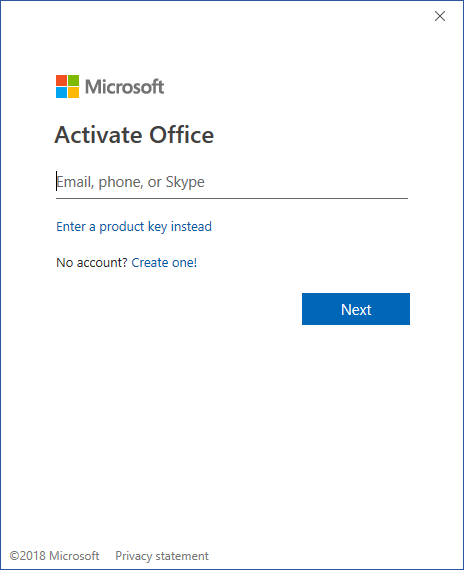Close the Activate Office dialog
Image resolution: width=464 pixels, height=570 pixels.
click(440, 16)
